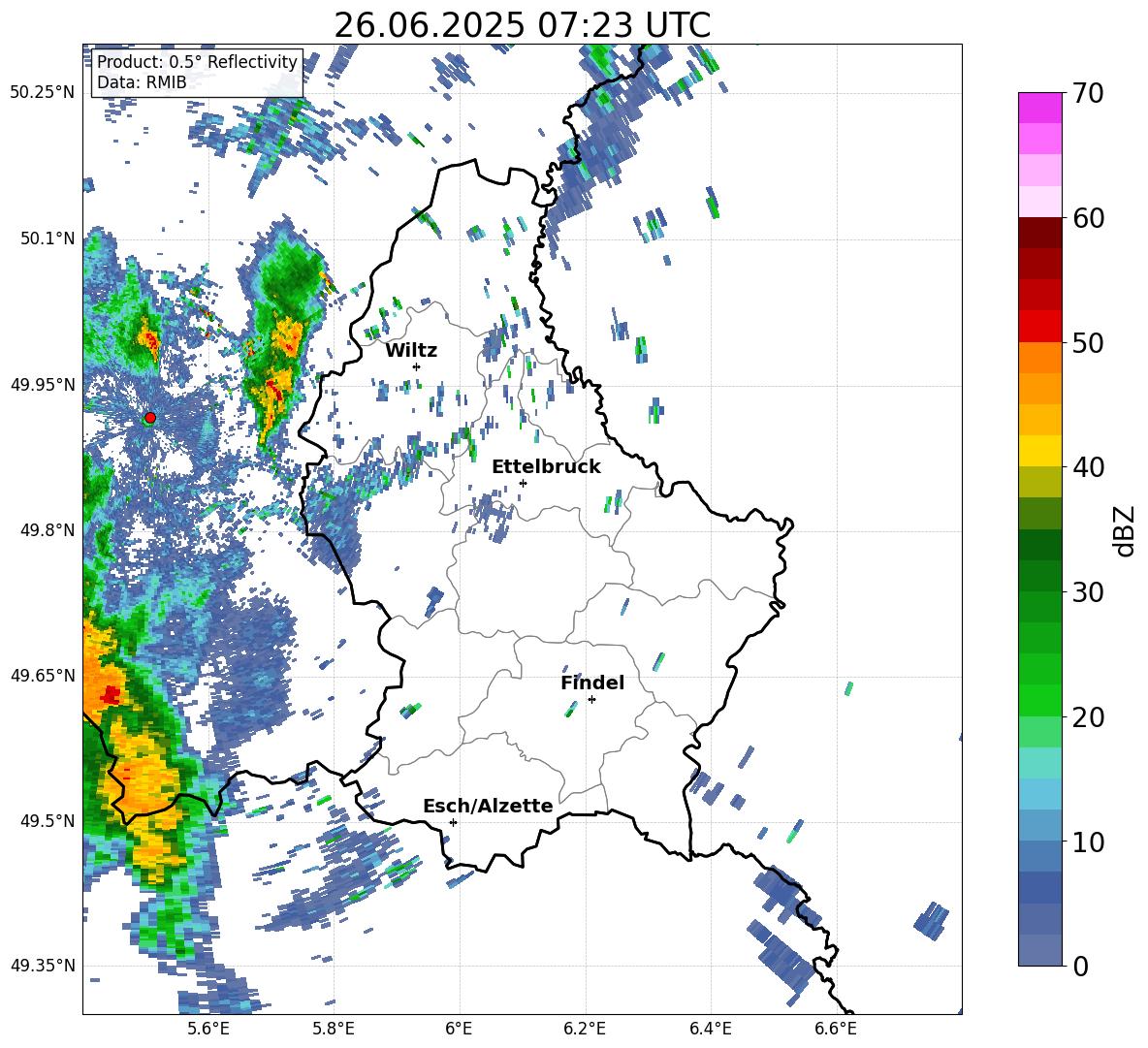
Task: Click the 50.1°N latitude label
Action: 48,238
